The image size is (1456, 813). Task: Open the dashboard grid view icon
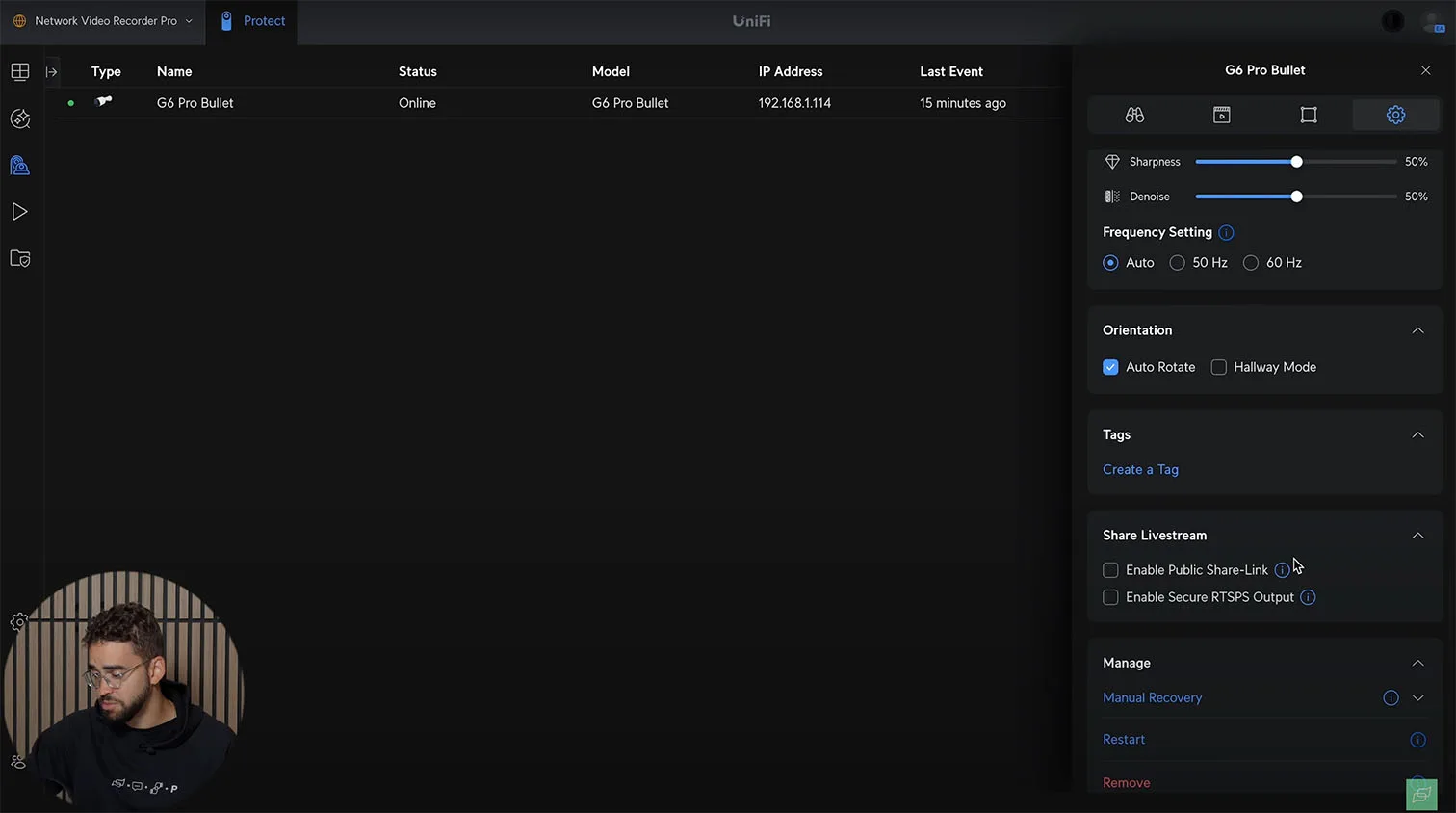(x=19, y=71)
